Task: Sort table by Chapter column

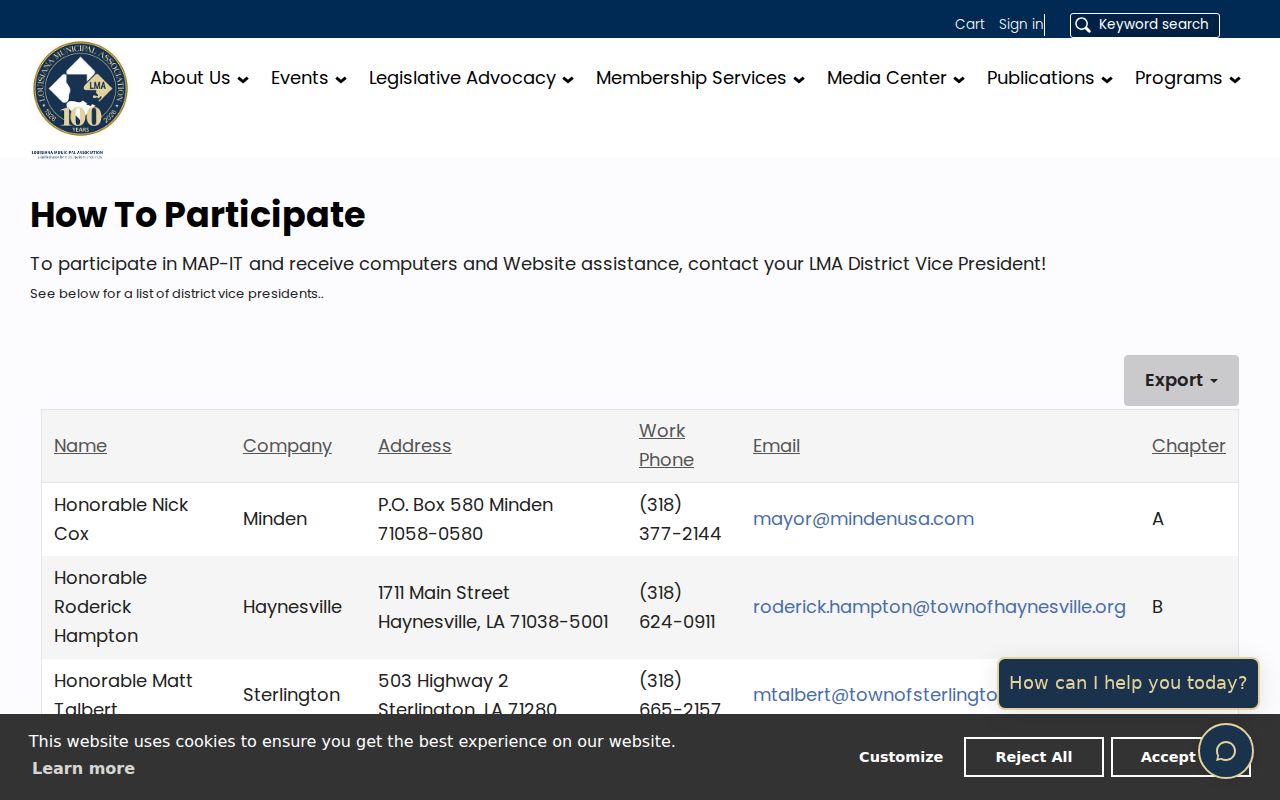Action: point(1188,446)
